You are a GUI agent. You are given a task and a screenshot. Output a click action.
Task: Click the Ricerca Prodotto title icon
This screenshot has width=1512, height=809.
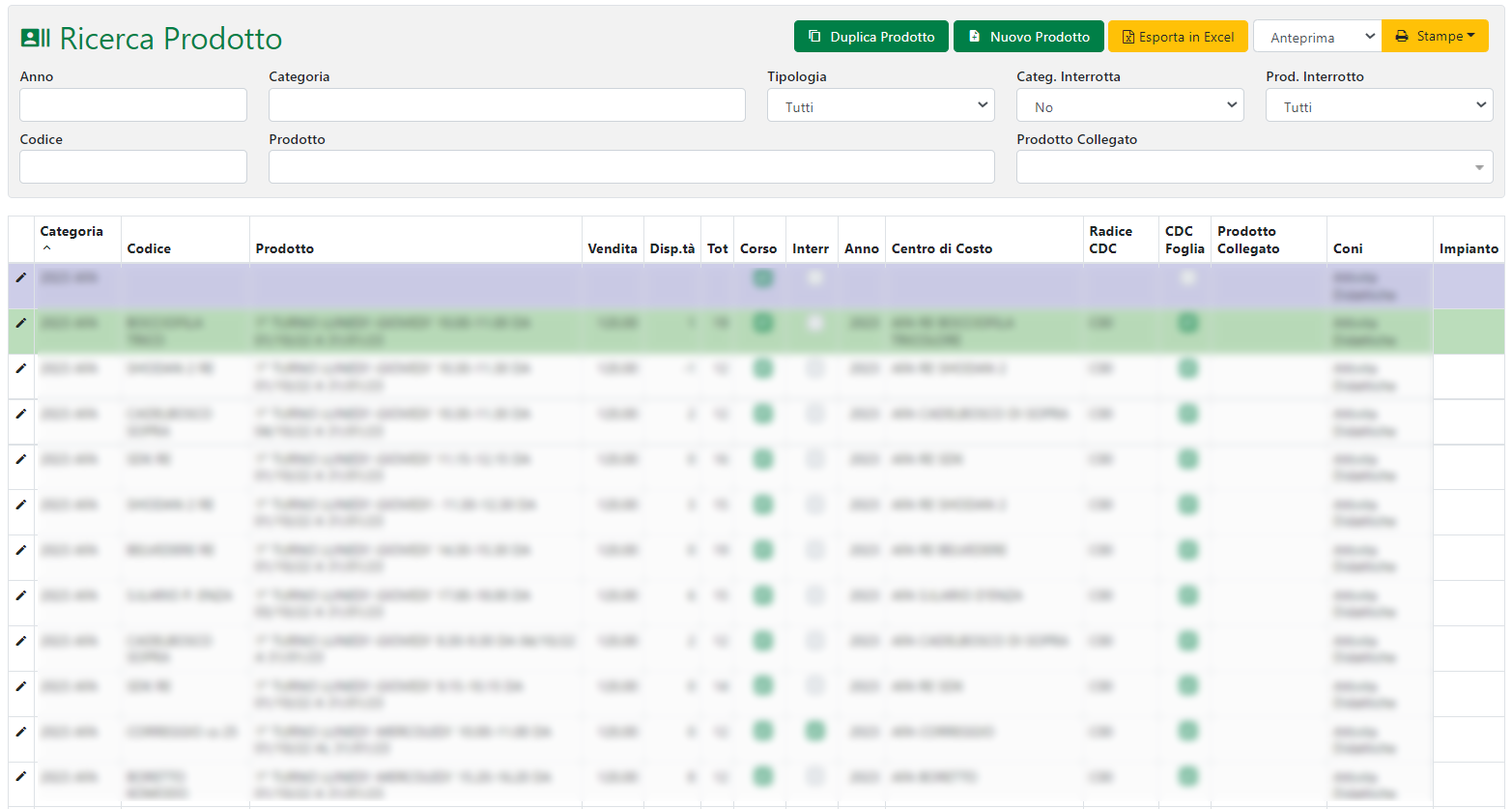point(36,38)
